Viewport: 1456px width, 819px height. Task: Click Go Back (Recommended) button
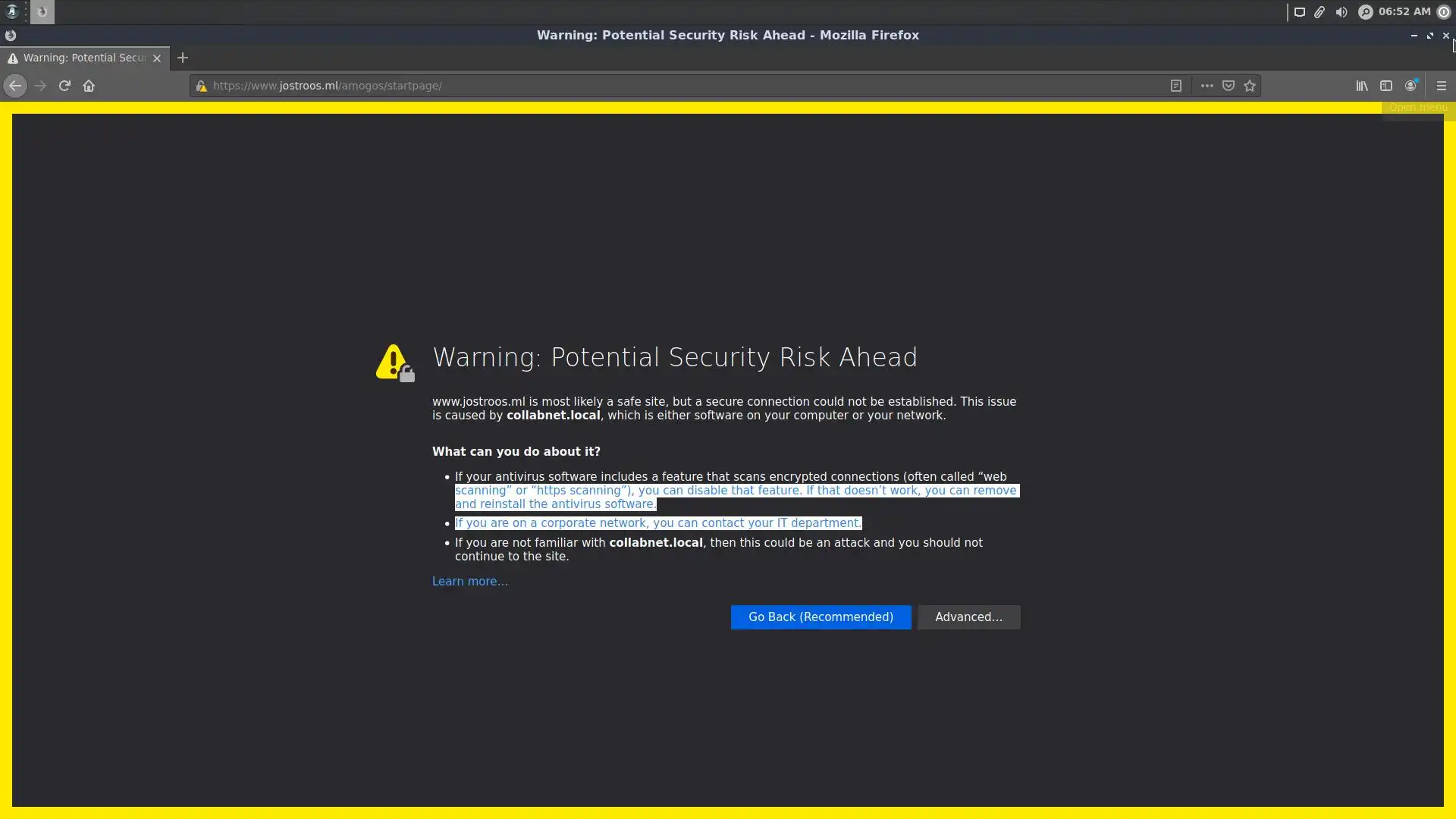(x=821, y=617)
